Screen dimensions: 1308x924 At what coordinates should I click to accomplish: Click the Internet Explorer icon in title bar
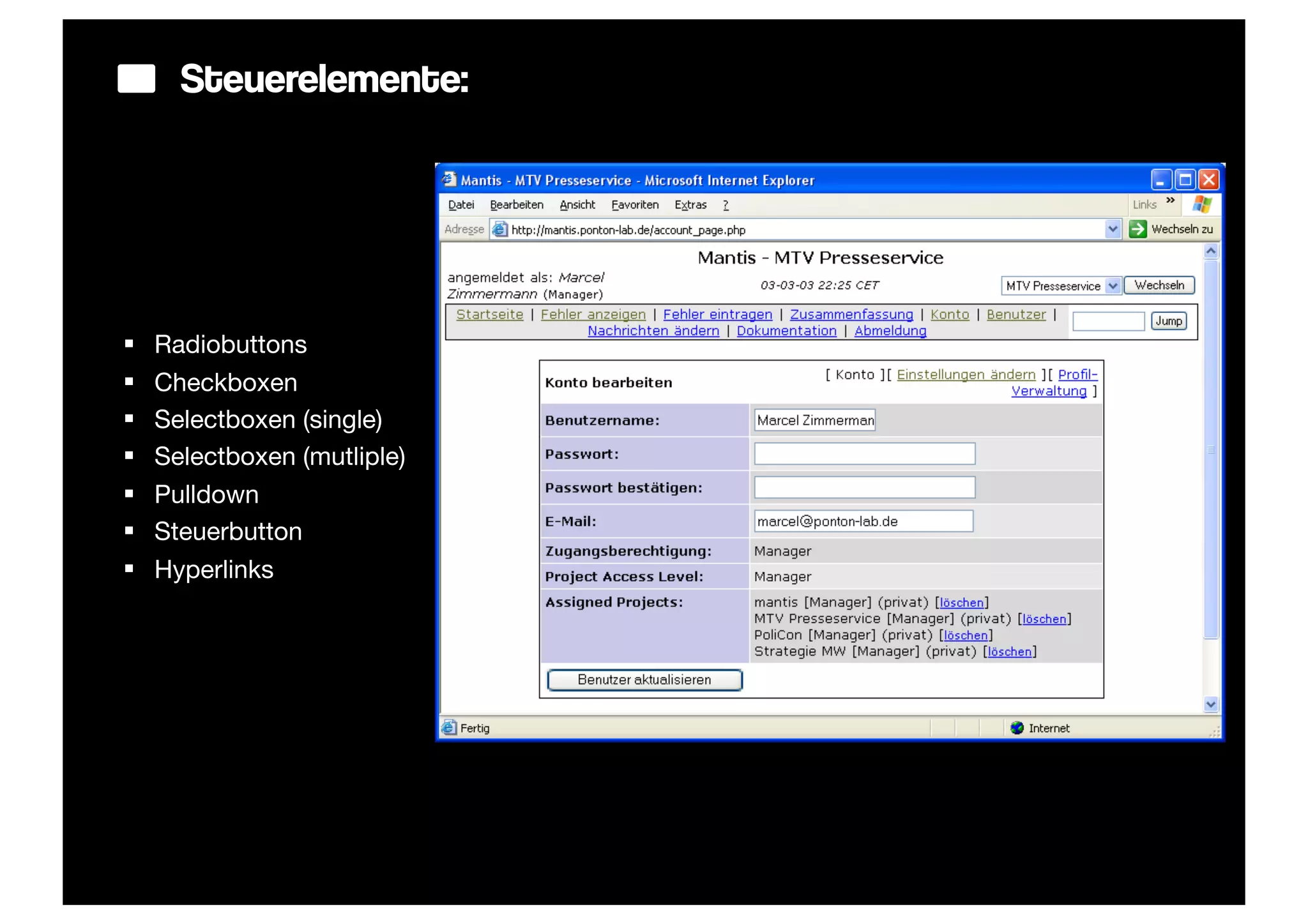pyautogui.click(x=450, y=179)
